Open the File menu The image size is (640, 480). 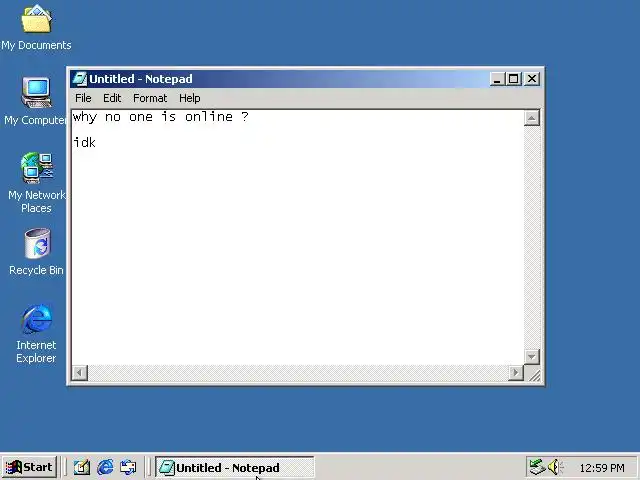coord(83,98)
